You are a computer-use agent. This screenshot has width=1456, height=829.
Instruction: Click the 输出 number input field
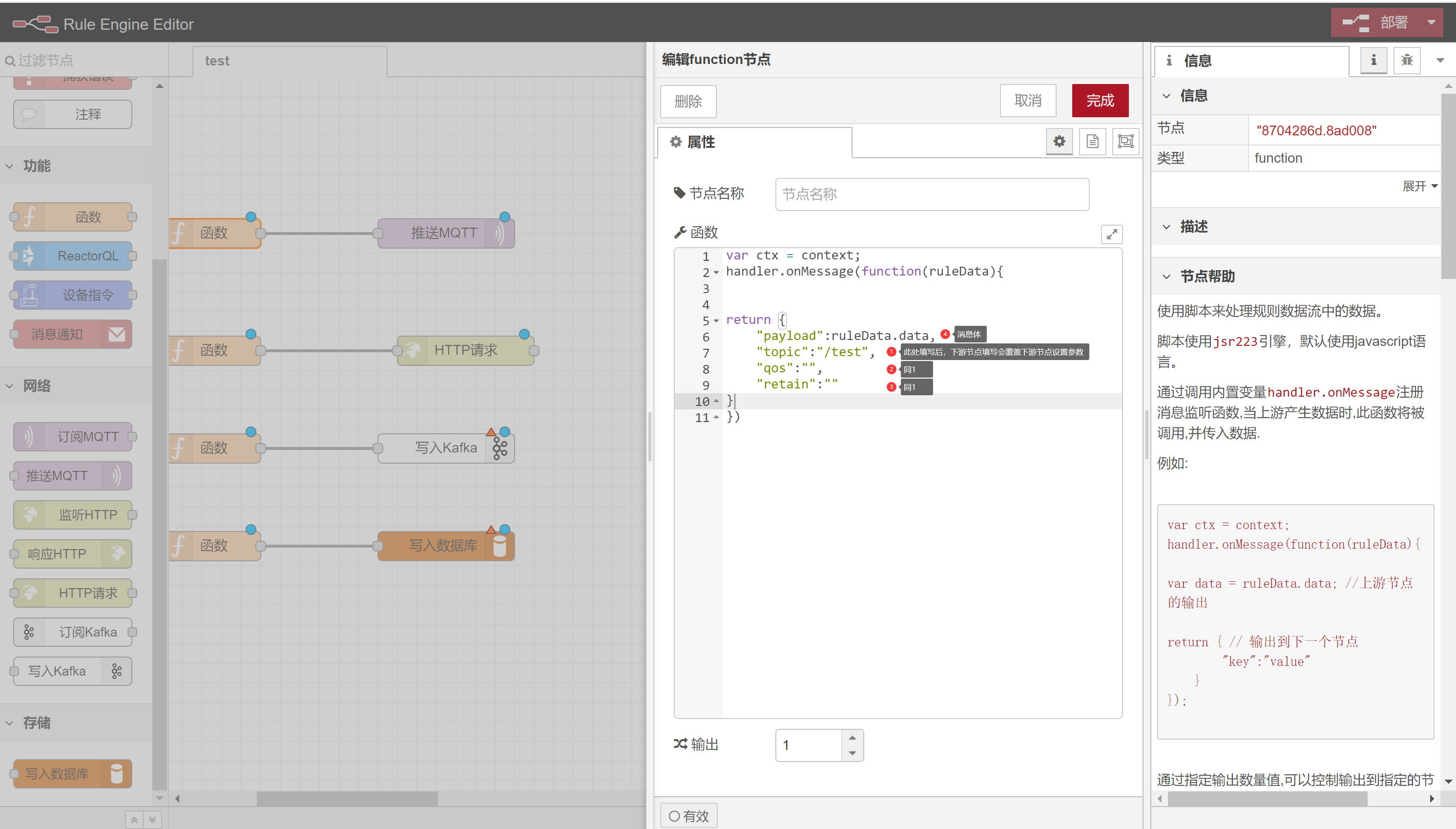pos(809,745)
